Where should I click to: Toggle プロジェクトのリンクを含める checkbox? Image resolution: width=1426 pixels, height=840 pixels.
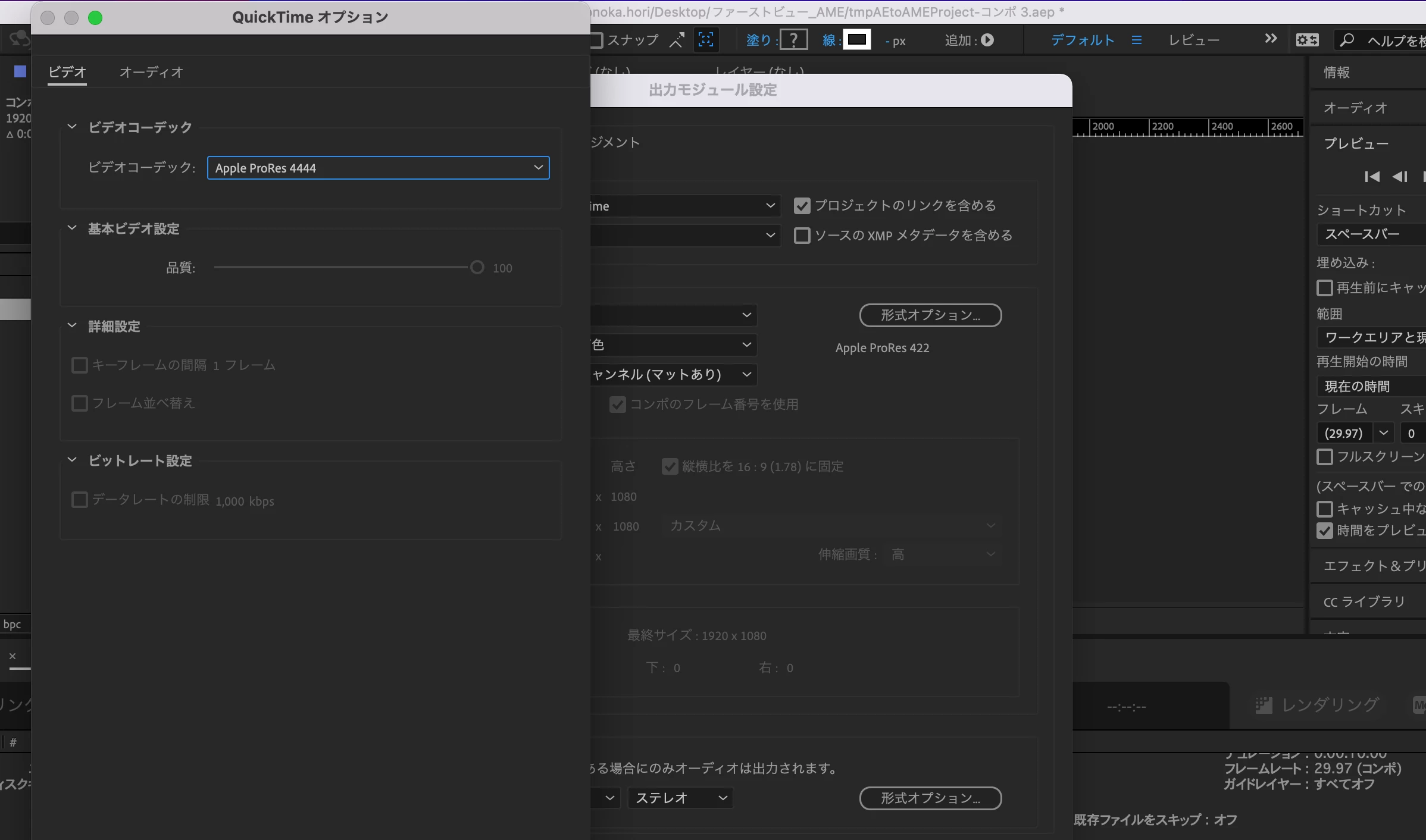802,206
